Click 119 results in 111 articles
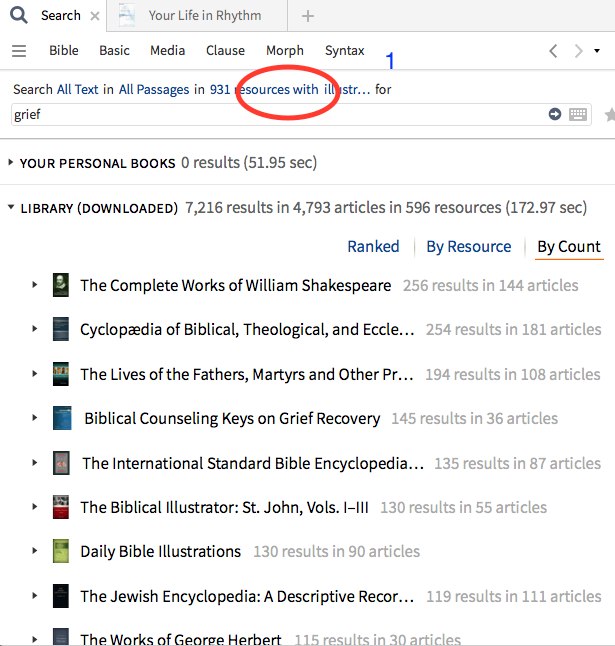The width and height of the screenshot is (615, 646). click(x=514, y=596)
